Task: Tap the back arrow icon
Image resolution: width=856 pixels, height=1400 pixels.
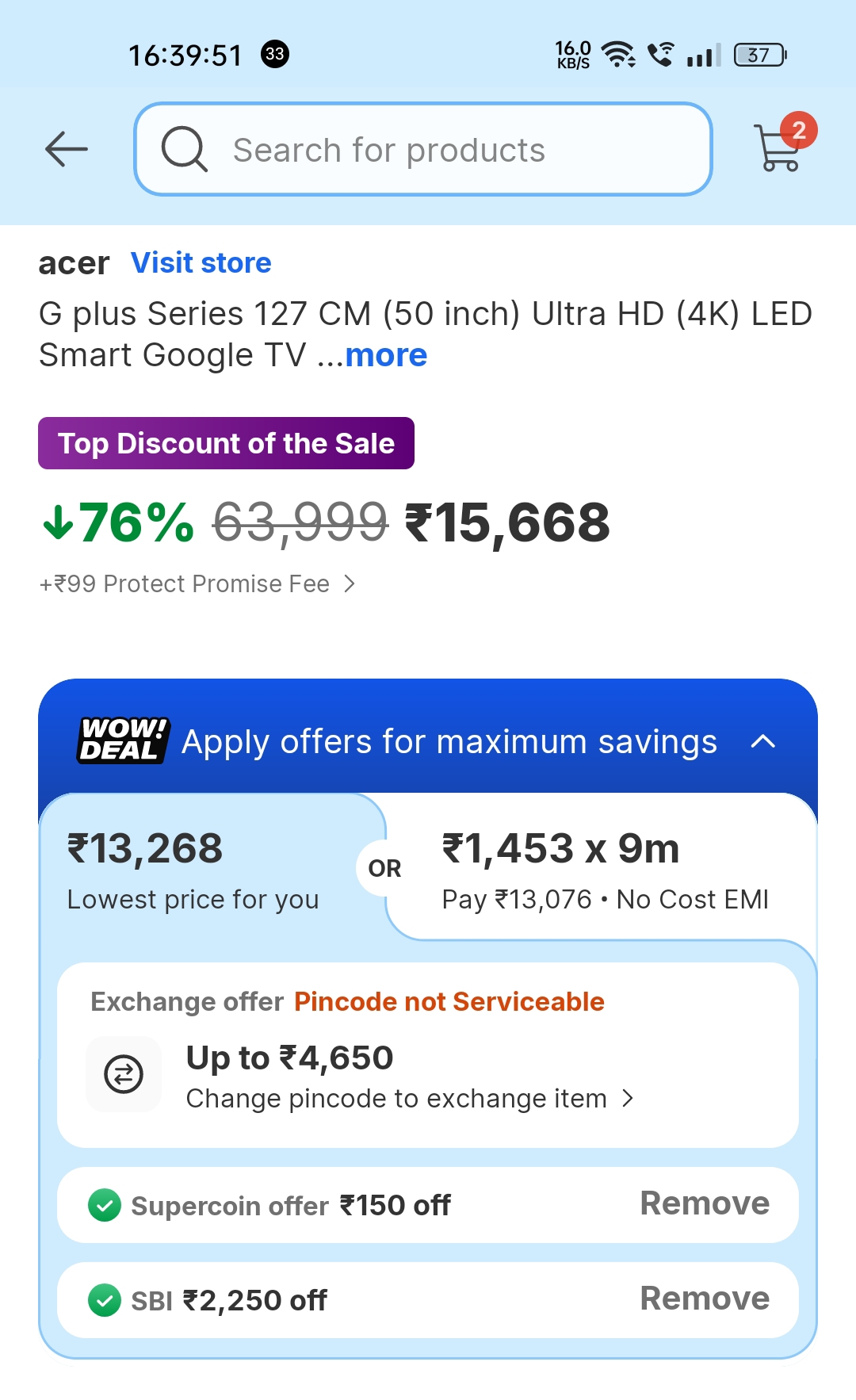Action: point(67,149)
